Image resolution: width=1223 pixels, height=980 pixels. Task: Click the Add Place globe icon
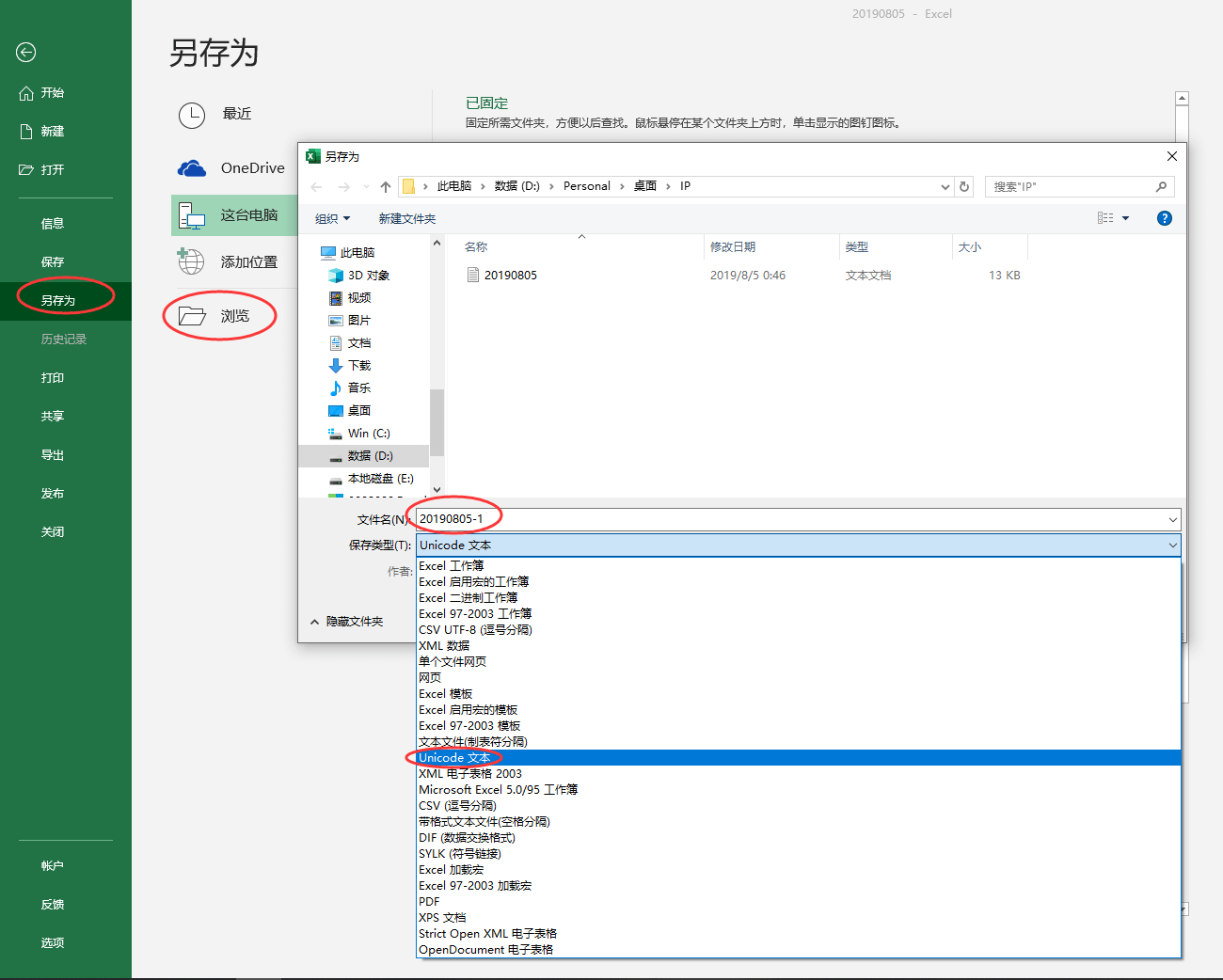[x=191, y=261]
